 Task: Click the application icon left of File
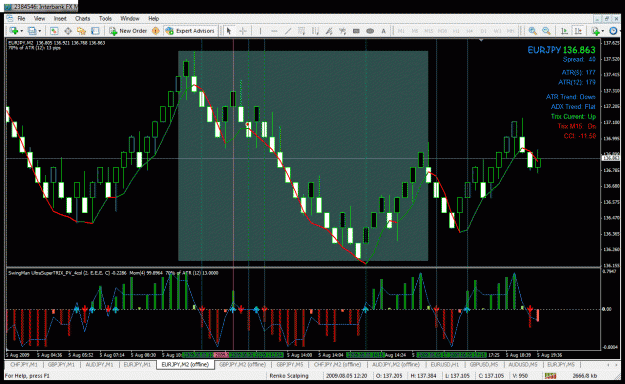point(10,18)
